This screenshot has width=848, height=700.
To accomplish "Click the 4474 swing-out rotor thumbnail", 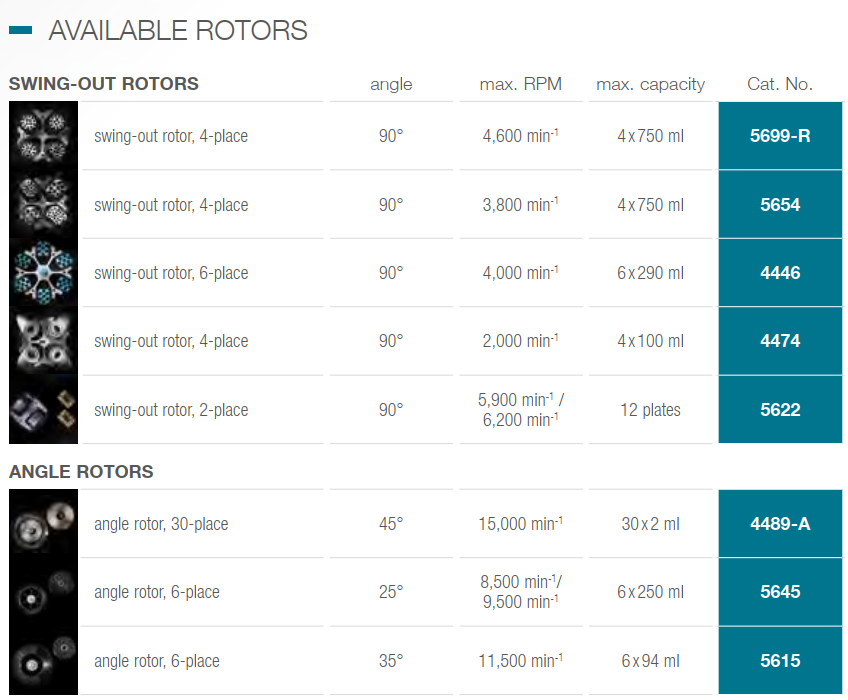I will point(44,341).
